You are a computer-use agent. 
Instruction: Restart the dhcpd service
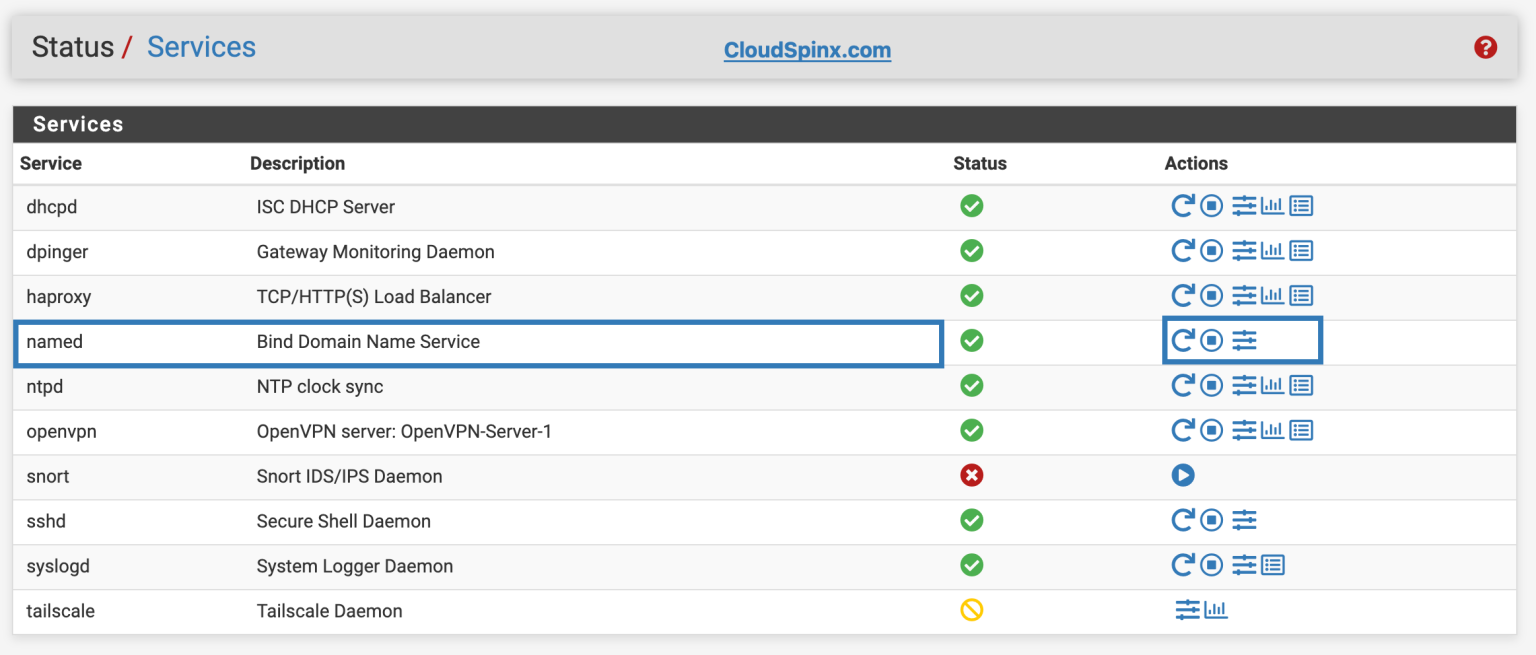click(x=1184, y=205)
